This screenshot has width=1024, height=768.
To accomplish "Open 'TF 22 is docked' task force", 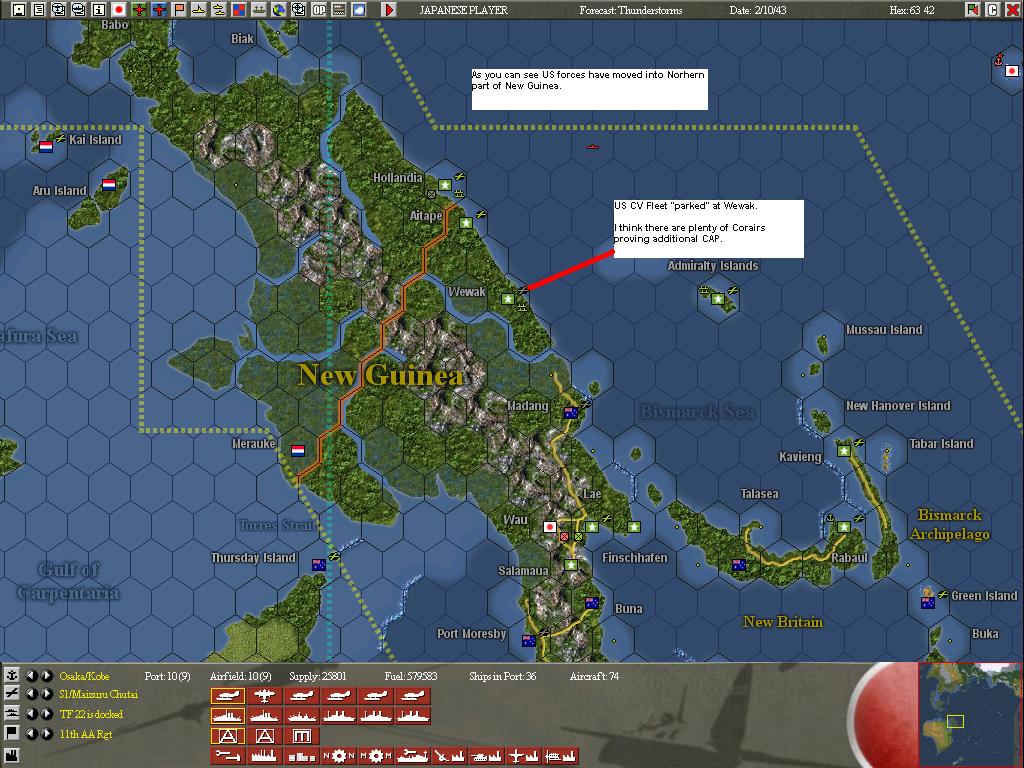I will [x=91, y=714].
